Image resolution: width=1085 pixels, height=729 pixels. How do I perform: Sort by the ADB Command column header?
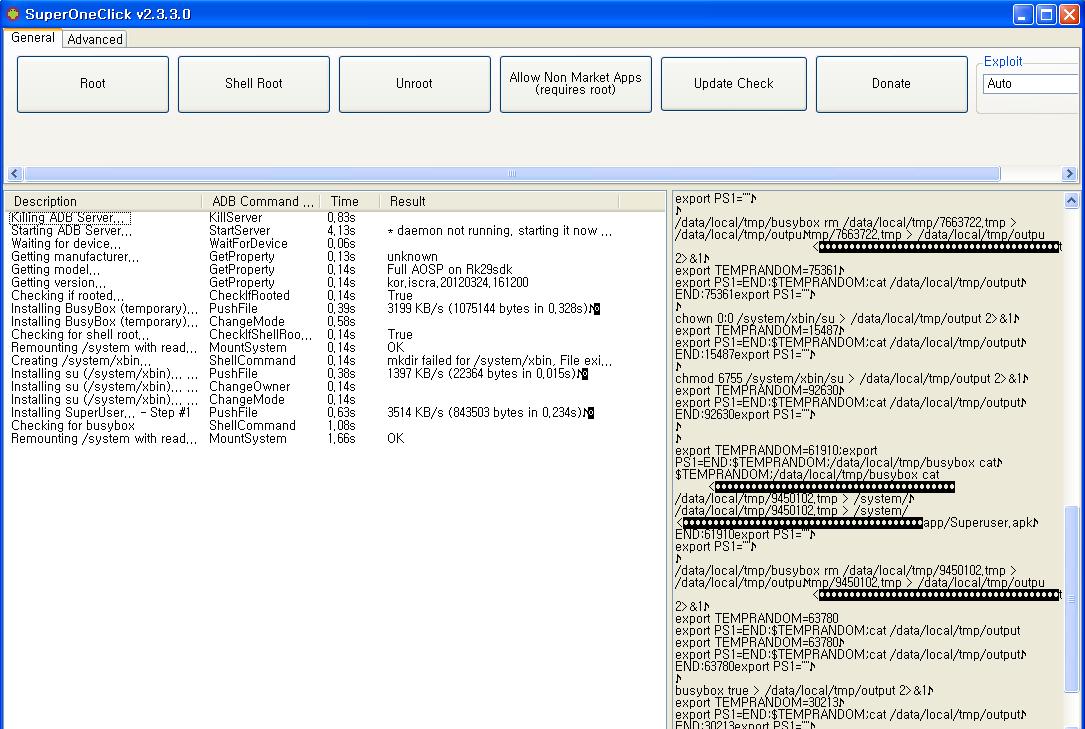(261, 201)
